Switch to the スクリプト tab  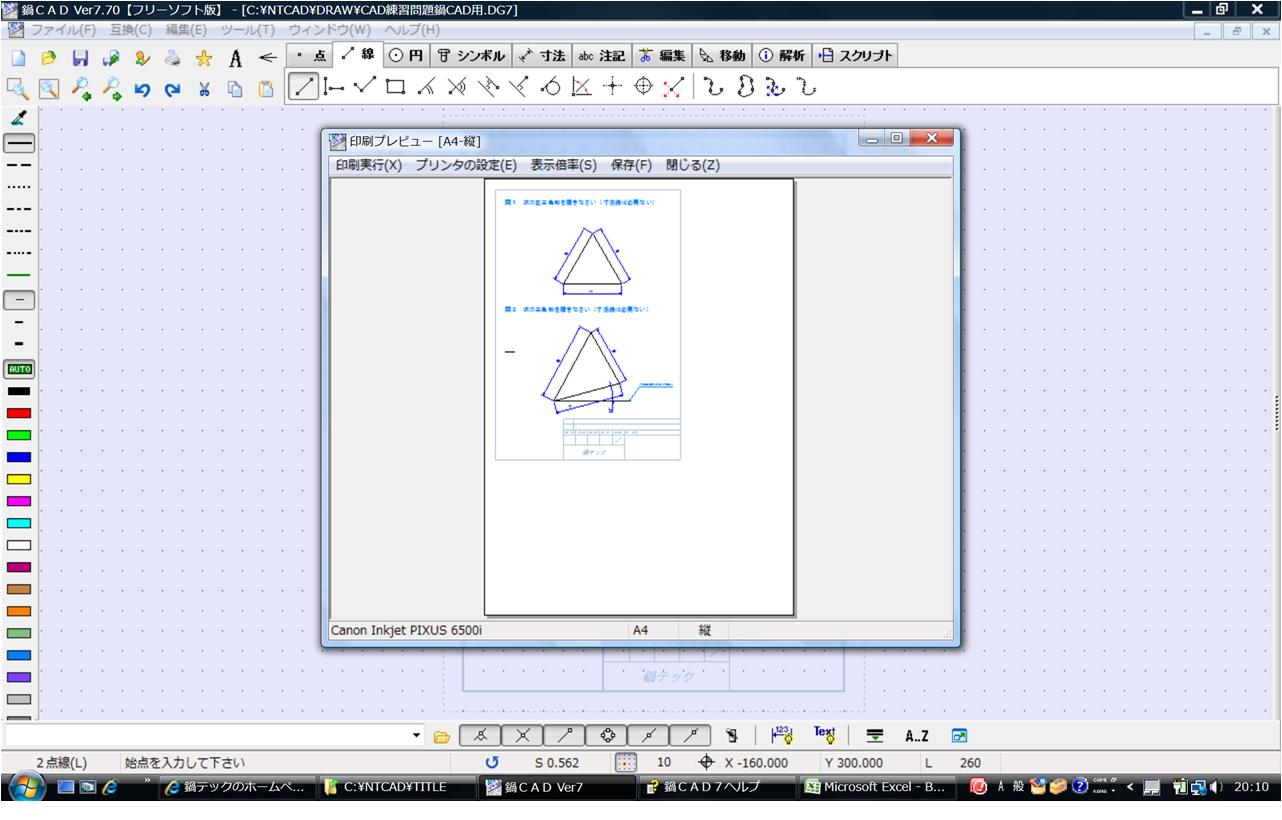pyautogui.click(x=855, y=55)
